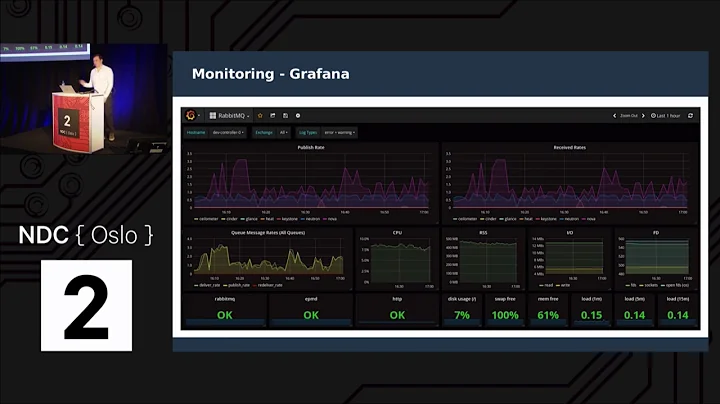720x404 pixels.
Task: Click the refresh dashboard icon
Action: (x=690, y=116)
